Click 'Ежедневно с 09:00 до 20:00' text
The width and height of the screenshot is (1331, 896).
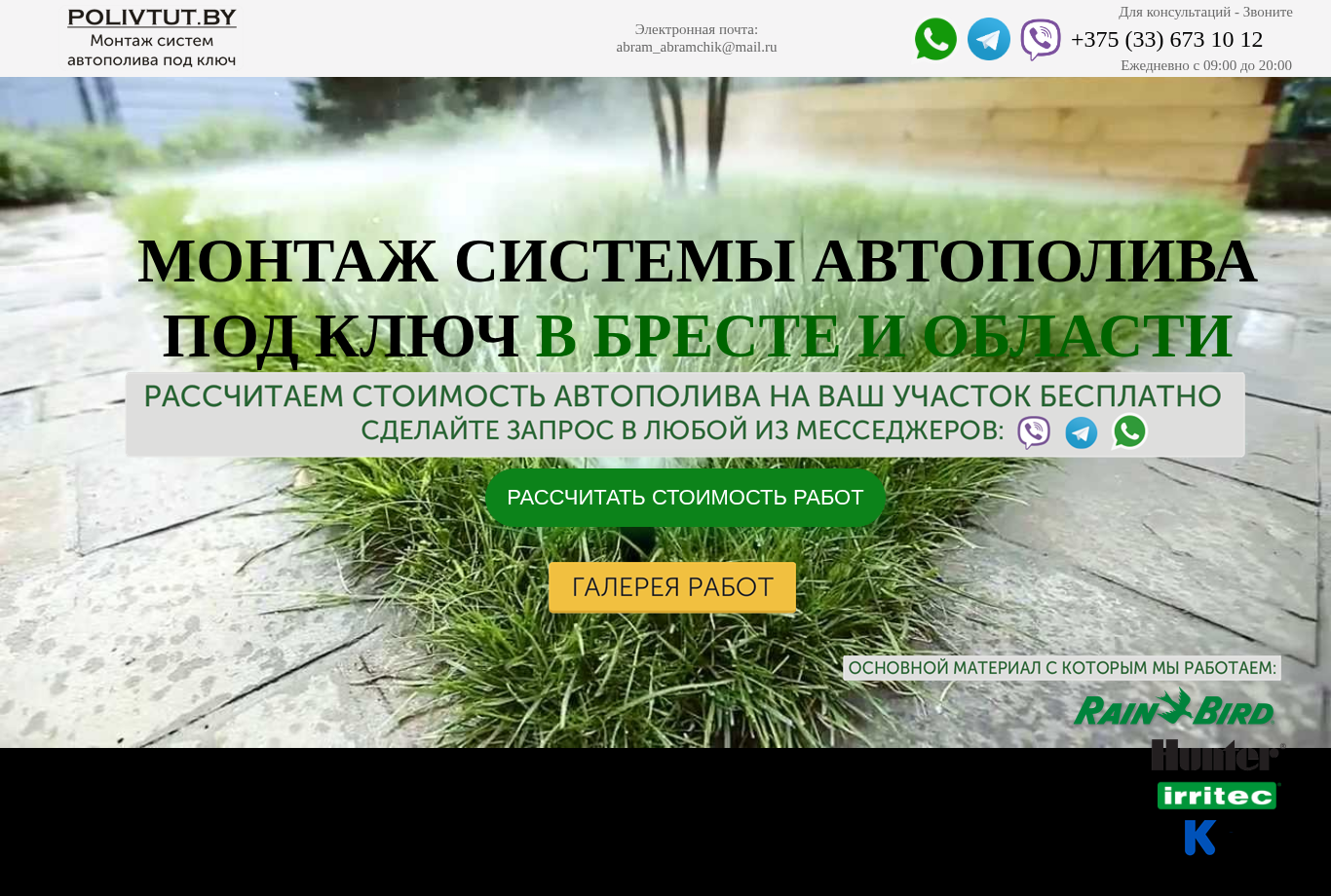click(x=1206, y=65)
